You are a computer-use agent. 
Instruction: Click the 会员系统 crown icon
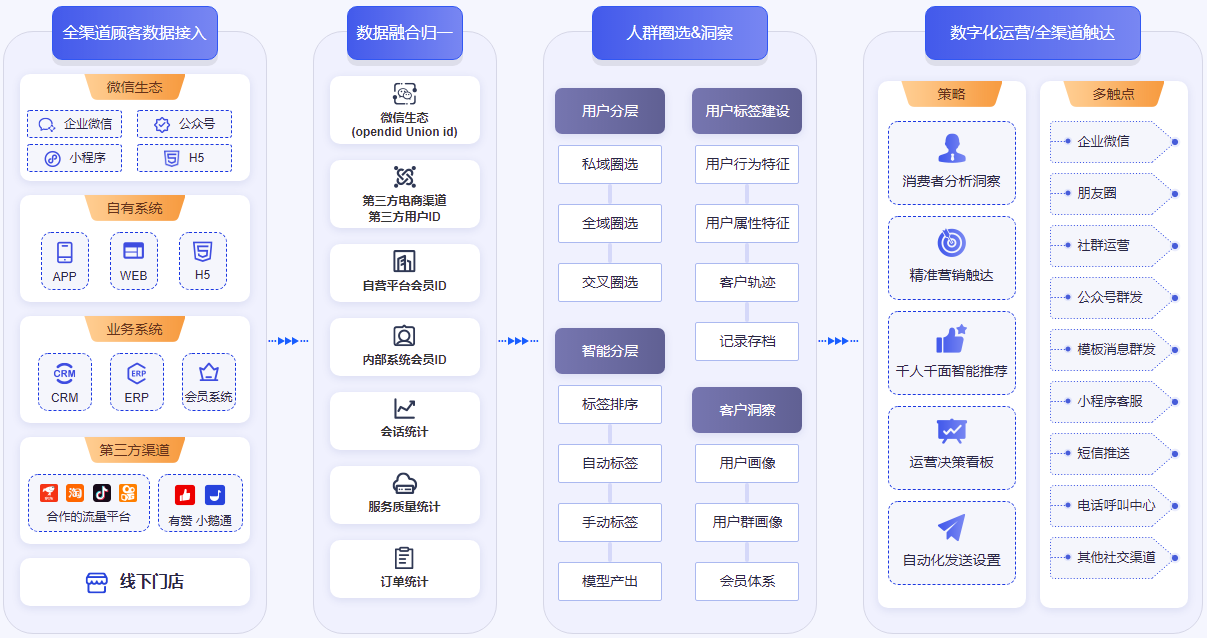click(x=209, y=373)
